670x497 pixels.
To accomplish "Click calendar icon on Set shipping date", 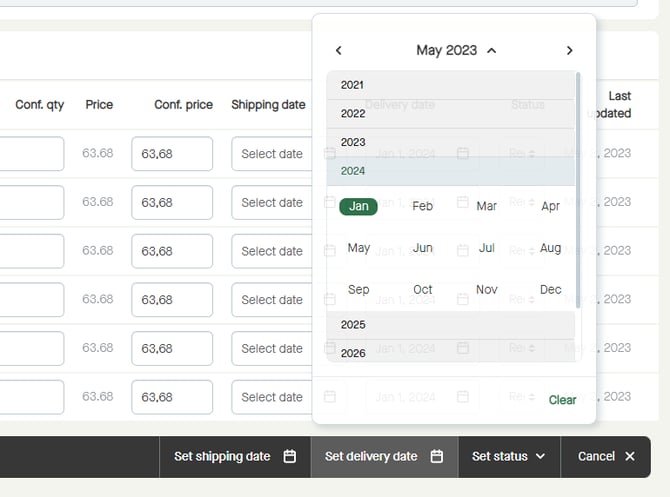I will tap(290, 456).
